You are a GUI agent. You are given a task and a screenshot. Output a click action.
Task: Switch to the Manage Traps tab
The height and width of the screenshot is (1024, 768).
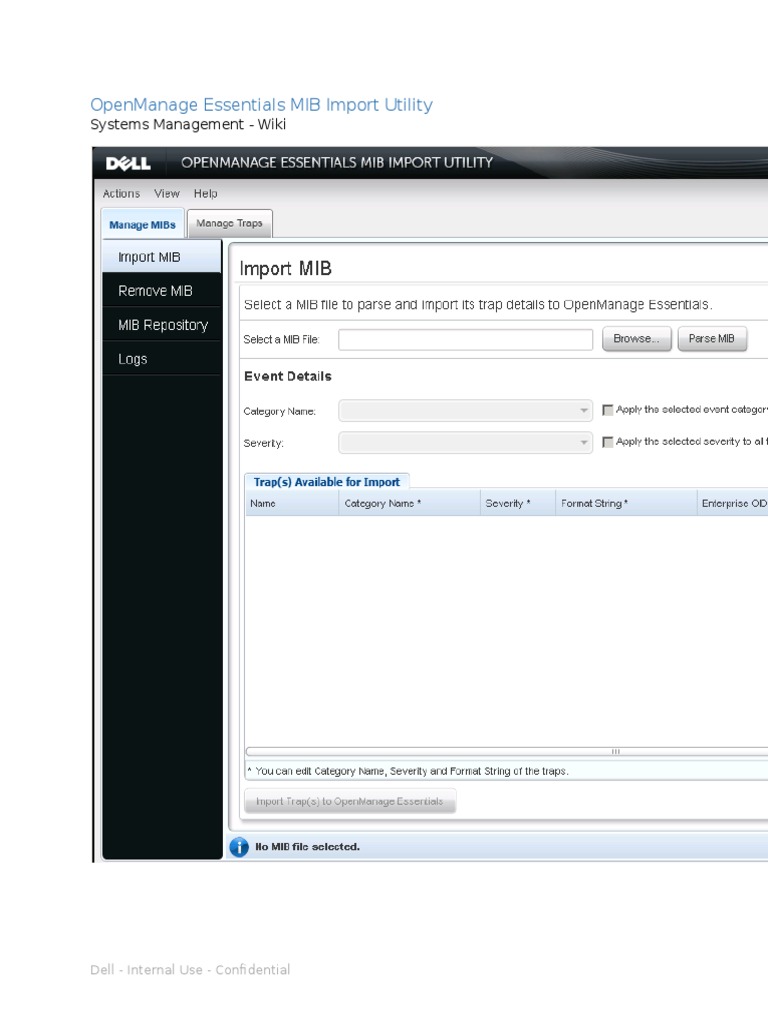pyautogui.click(x=229, y=223)
